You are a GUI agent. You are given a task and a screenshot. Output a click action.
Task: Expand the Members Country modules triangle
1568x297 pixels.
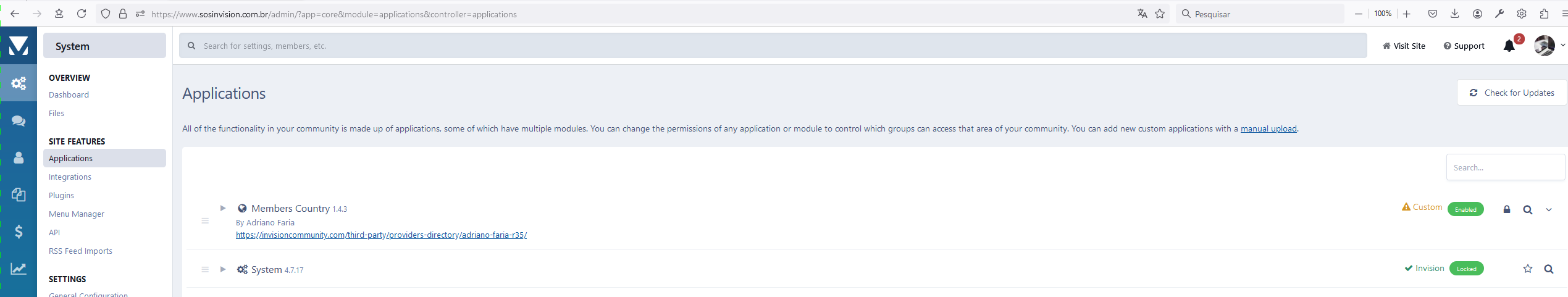(x=223, y=208)
